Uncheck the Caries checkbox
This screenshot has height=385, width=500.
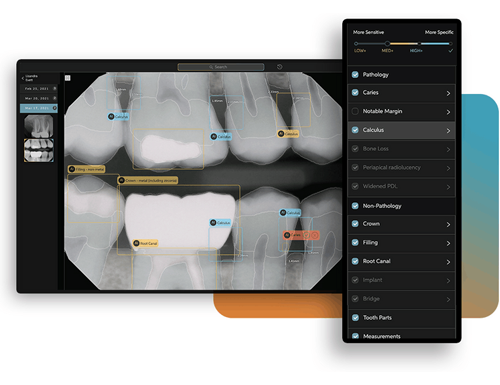click(355, 92)
